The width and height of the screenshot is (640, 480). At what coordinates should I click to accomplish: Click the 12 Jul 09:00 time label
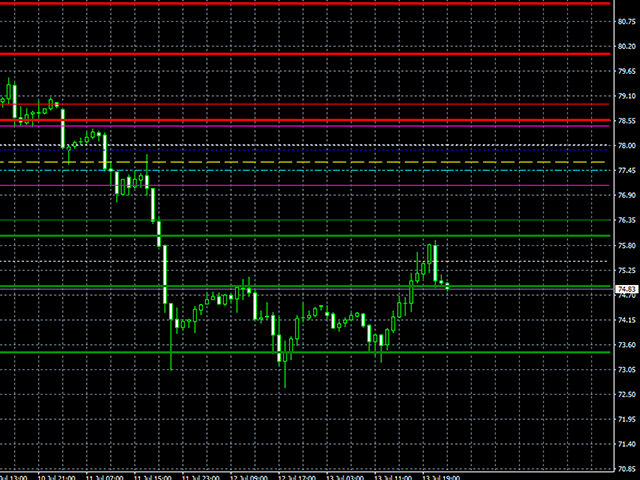(249, 477)
